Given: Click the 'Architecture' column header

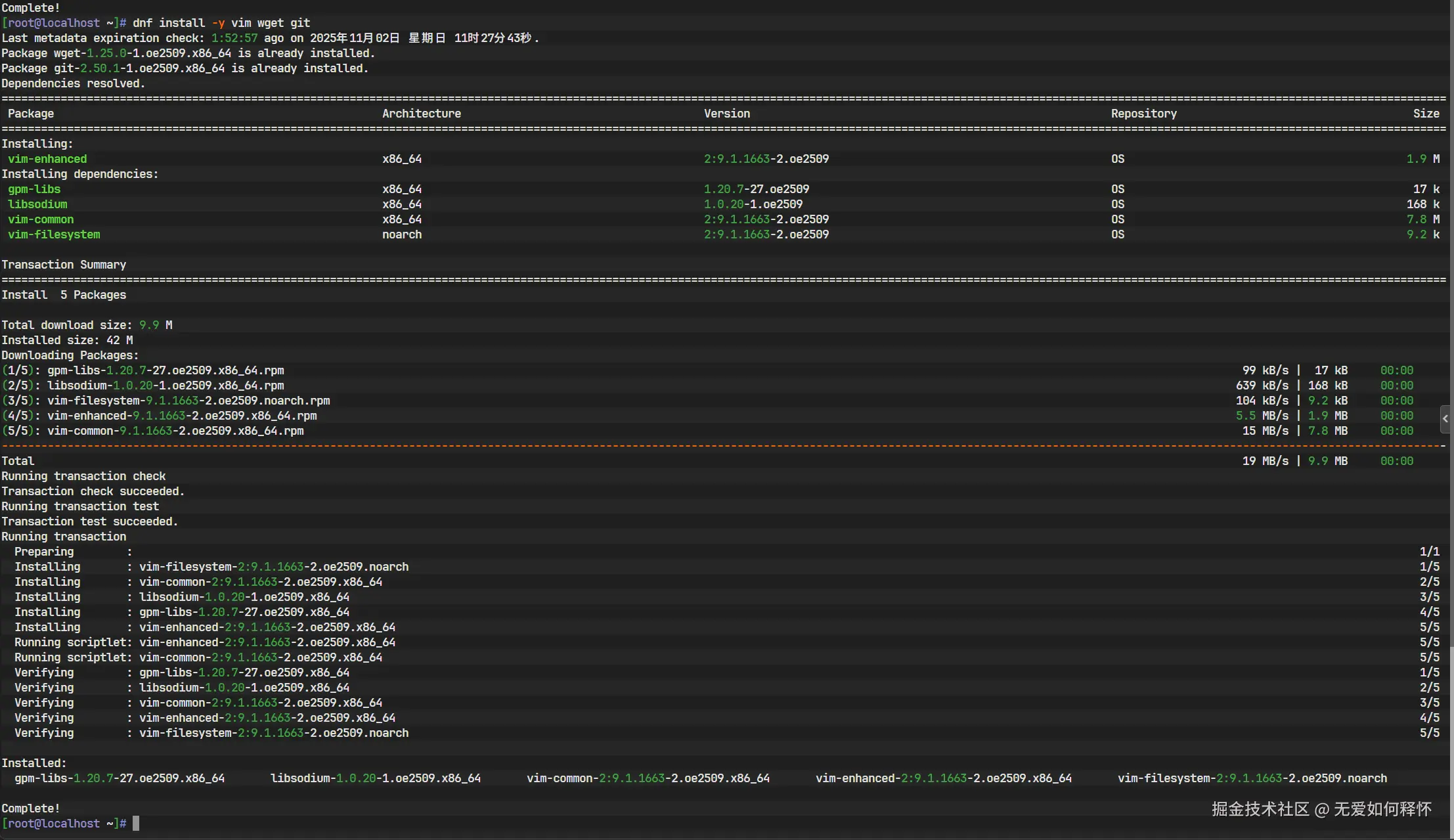Looking at the screenshot, I should pos(421,114).
